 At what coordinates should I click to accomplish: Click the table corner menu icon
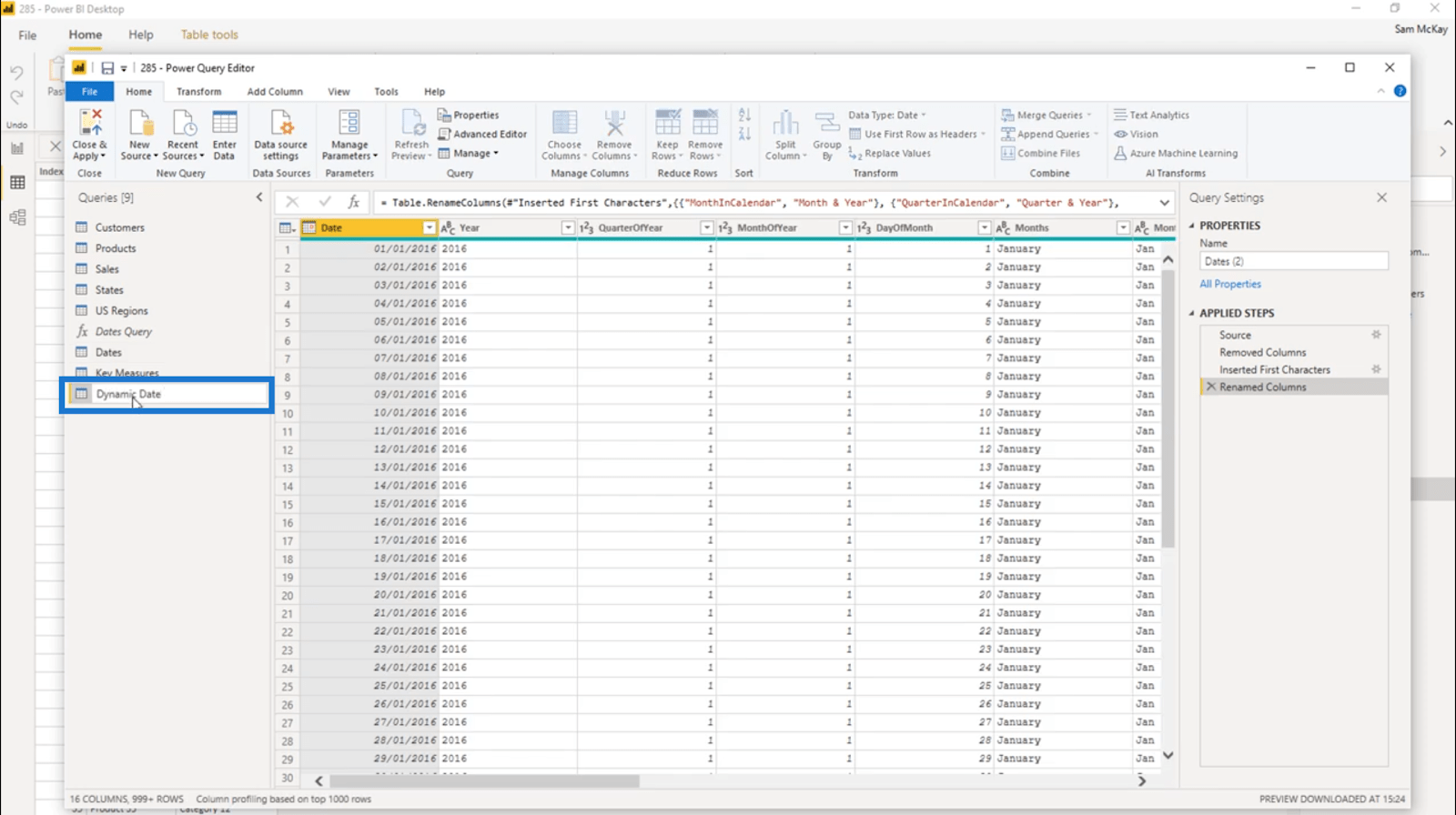click(287, 228)
